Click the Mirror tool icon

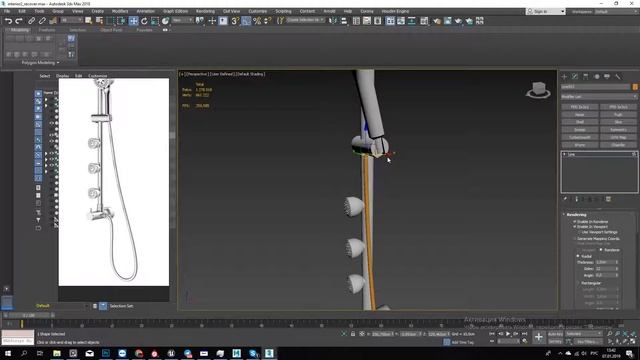click(333, 21)
